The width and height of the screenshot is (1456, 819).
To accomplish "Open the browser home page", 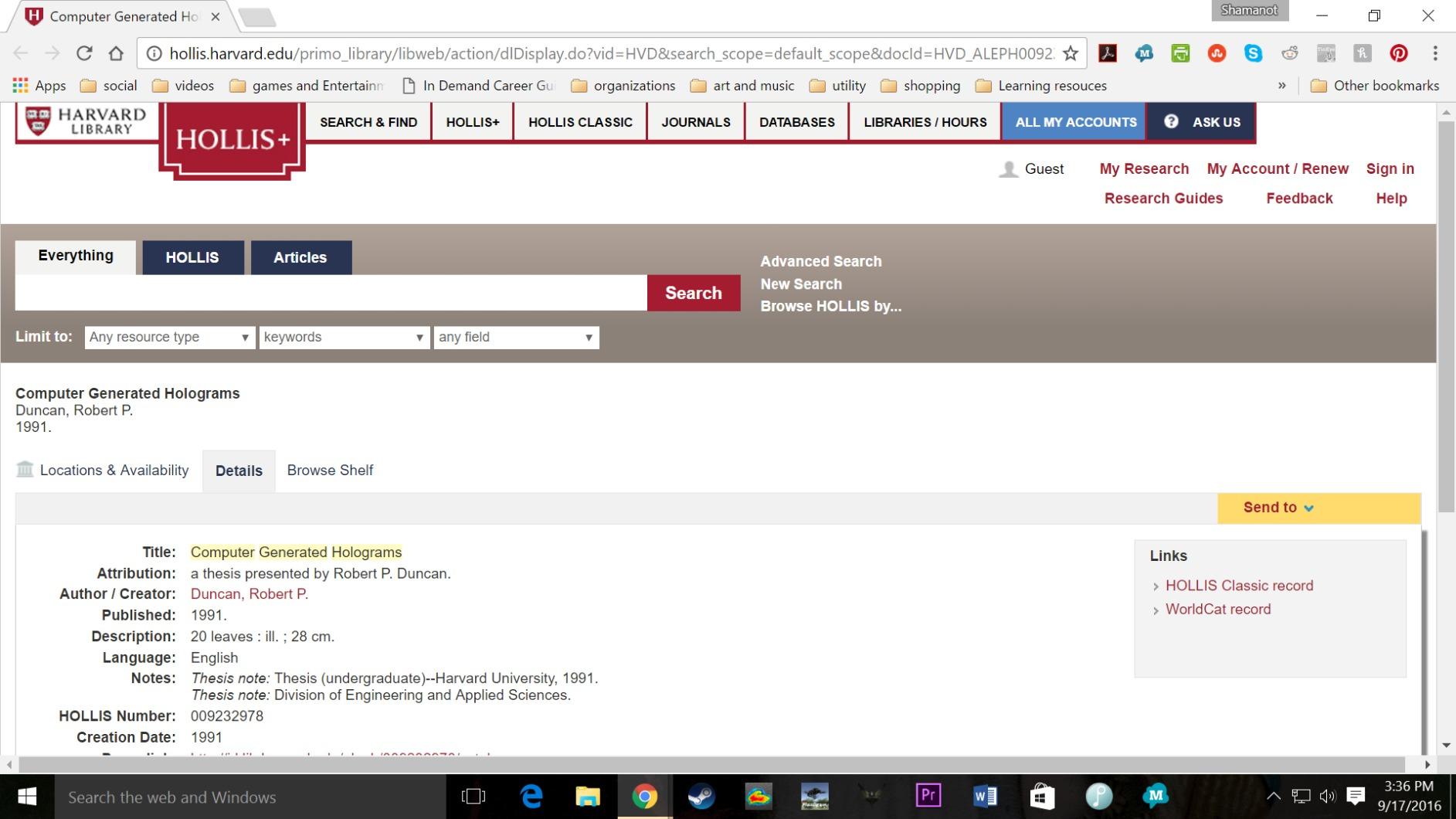I will point(116,53).
